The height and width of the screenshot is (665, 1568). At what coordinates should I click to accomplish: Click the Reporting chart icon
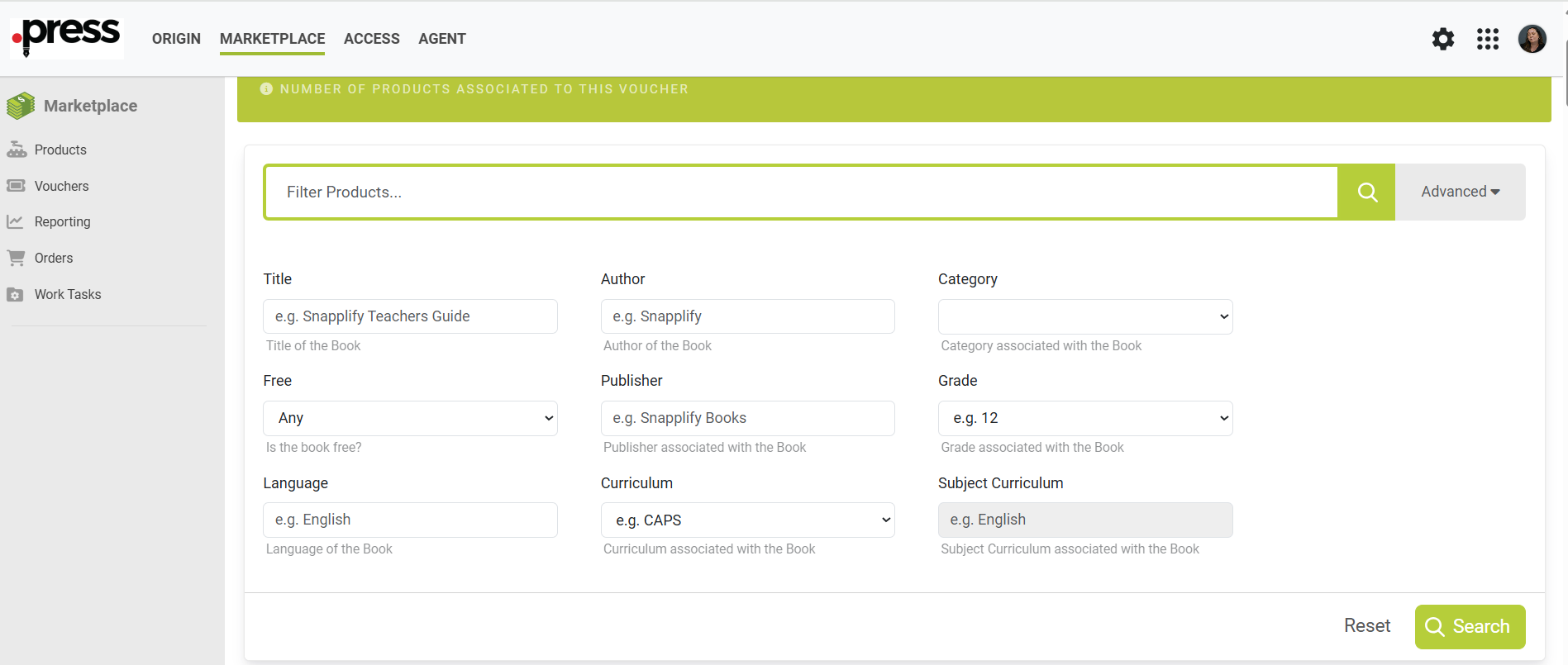tap(15, 221)
